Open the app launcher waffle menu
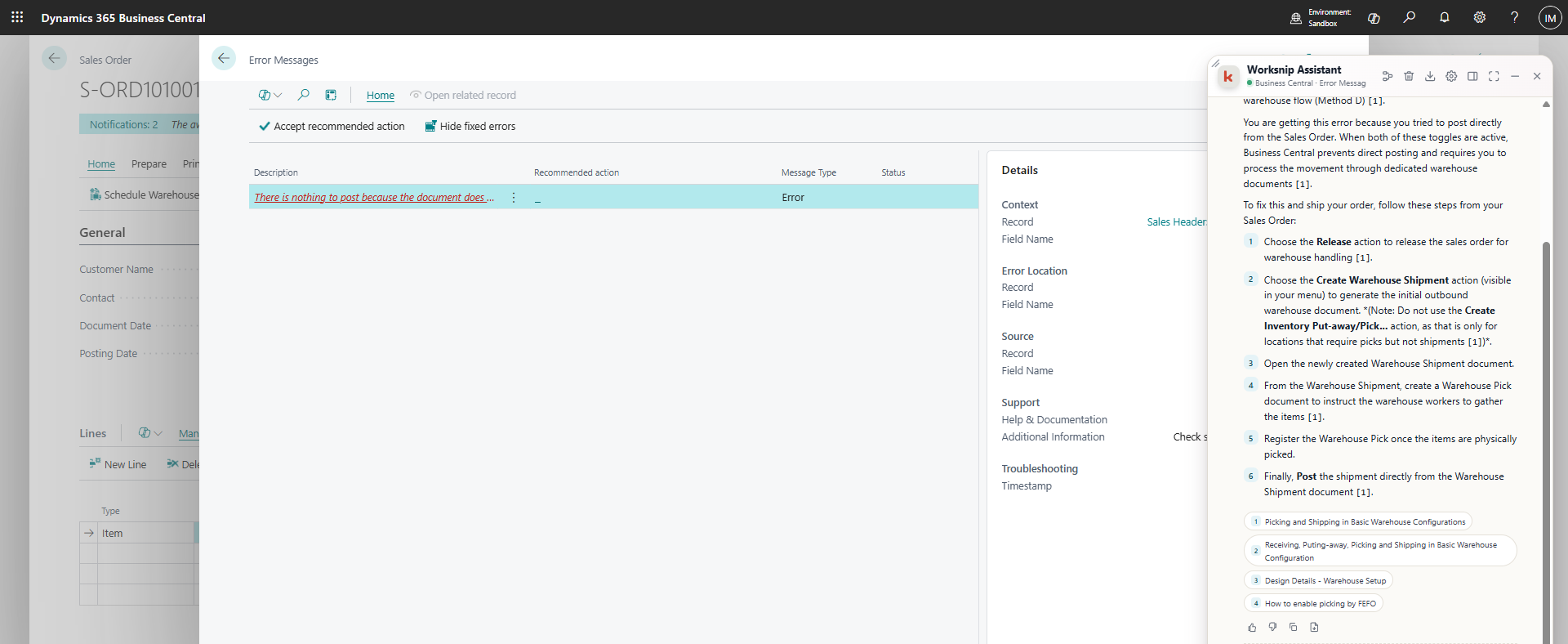The image size is (1568, 644). 17,17
